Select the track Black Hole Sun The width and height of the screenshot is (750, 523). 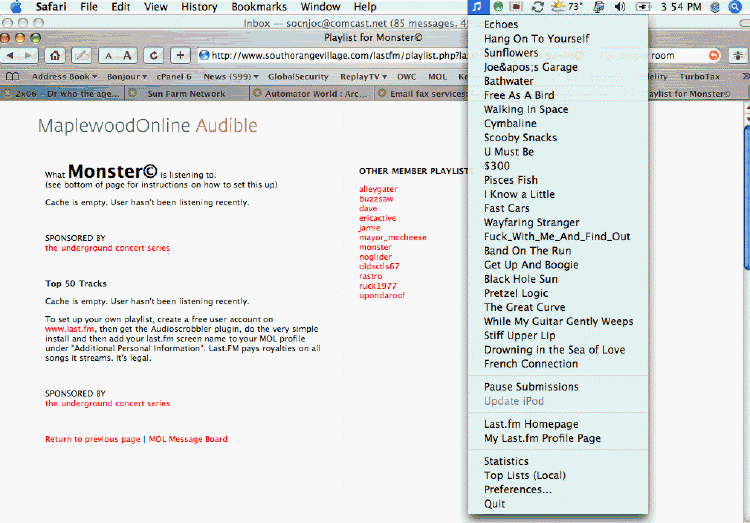tap(558, 279)
